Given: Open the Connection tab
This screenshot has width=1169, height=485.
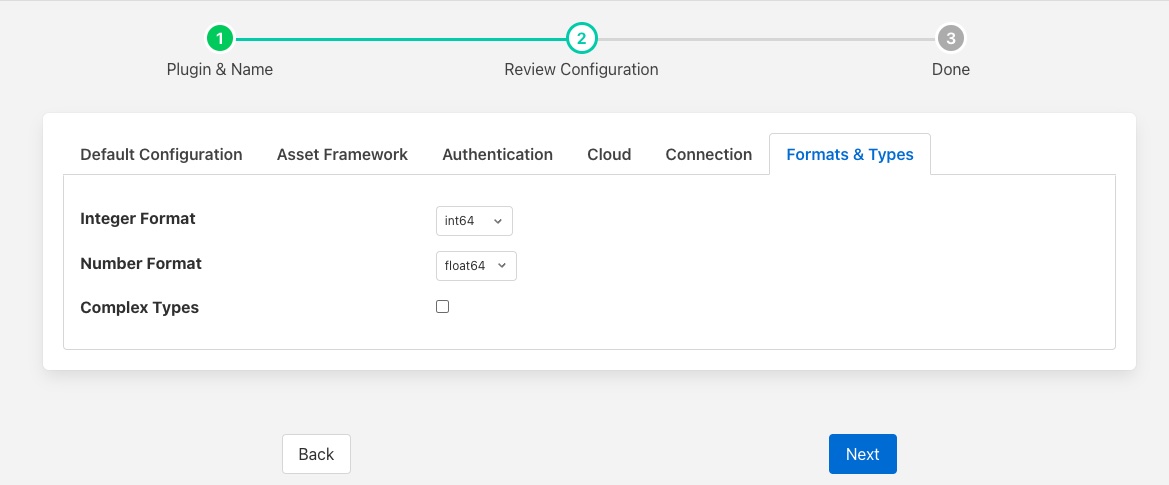Looking at the screenshot, I should point(708,155).
